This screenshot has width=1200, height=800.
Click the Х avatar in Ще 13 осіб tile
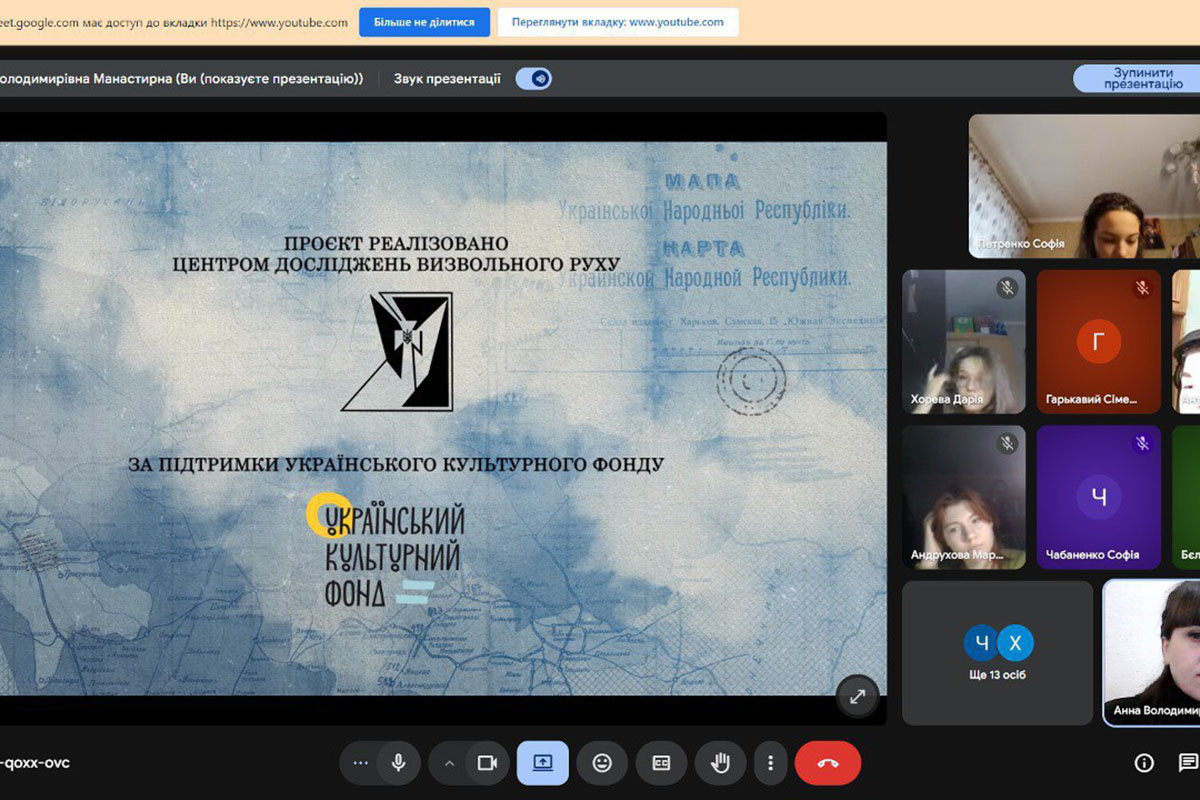coord(1015,643)
